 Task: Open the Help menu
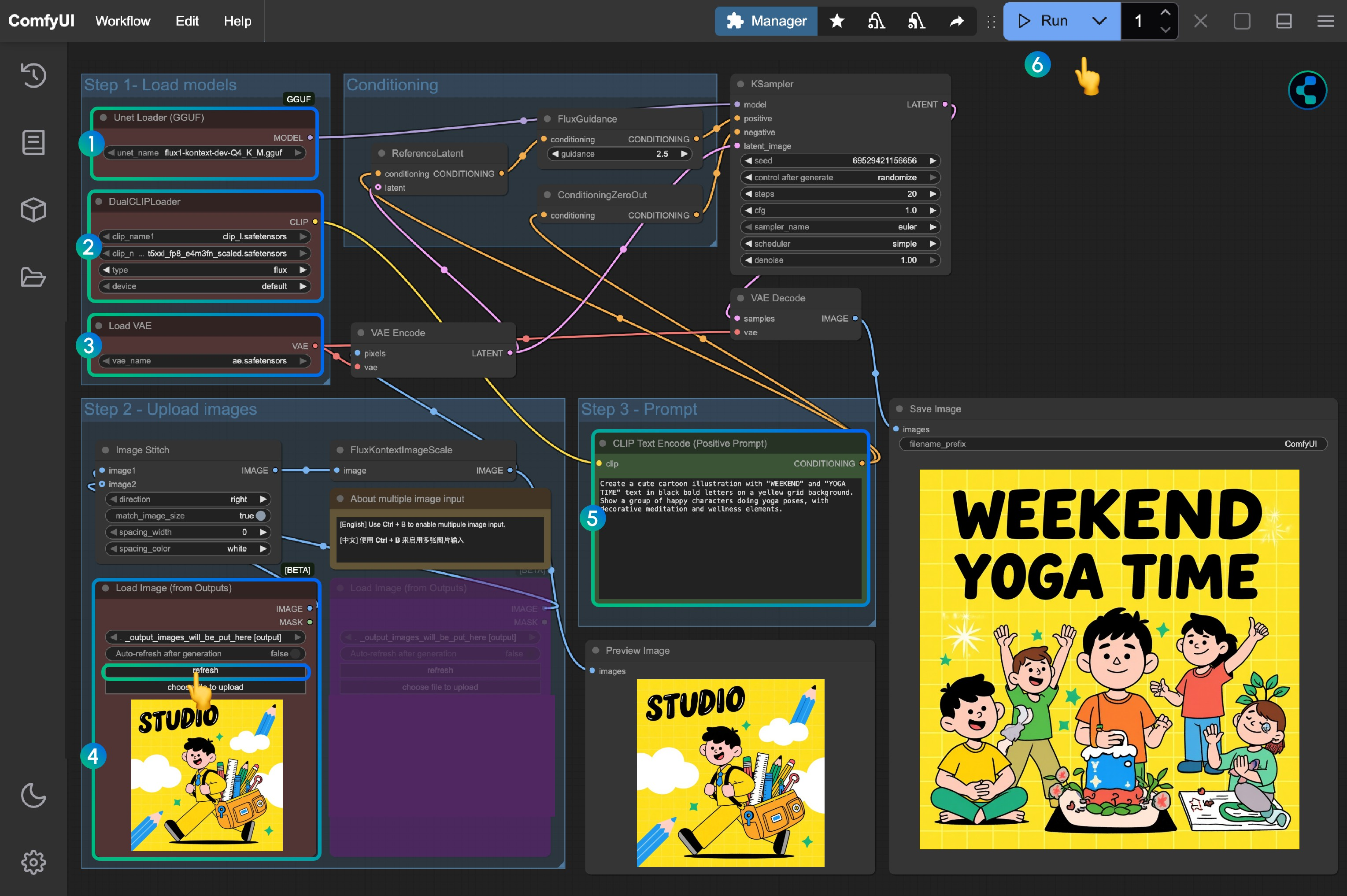click(237, 21)
